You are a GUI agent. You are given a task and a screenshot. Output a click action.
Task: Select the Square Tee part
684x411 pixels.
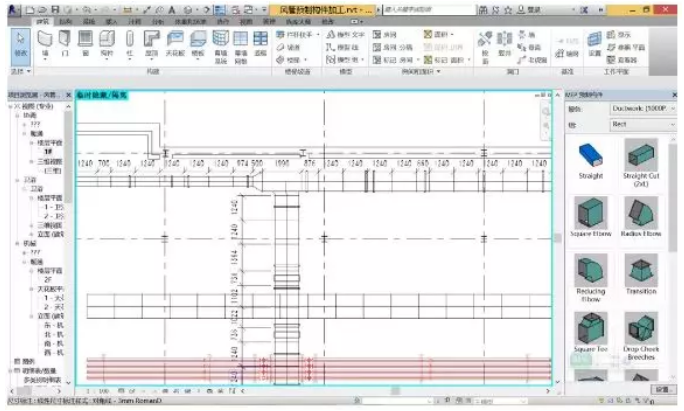tap(591, 332)
